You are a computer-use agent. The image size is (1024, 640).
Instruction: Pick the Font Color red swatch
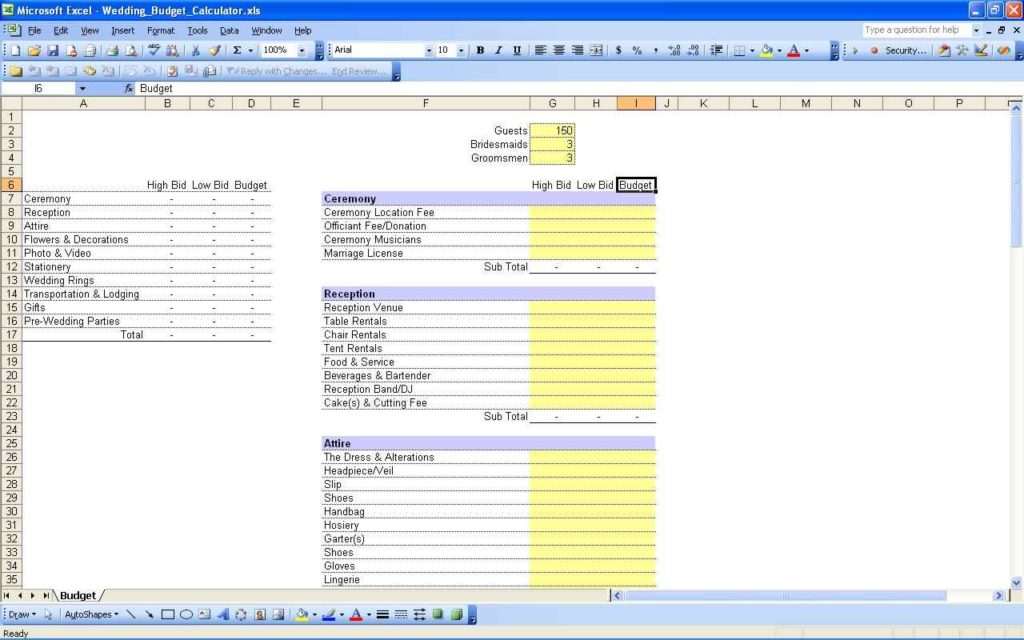[x=794, y=50]
